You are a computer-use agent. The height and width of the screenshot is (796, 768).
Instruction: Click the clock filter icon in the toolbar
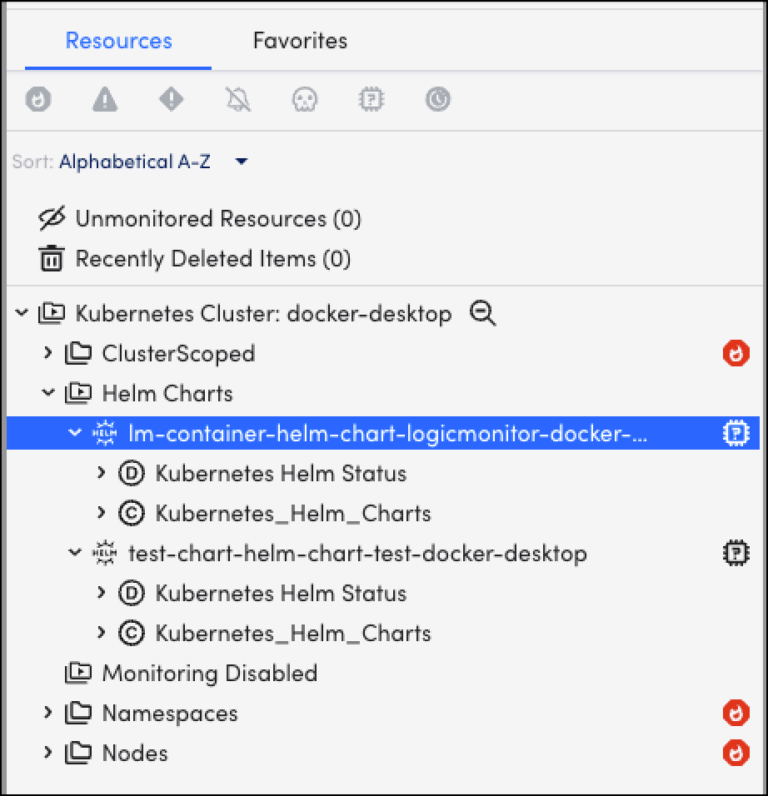[x=437, y=99]
